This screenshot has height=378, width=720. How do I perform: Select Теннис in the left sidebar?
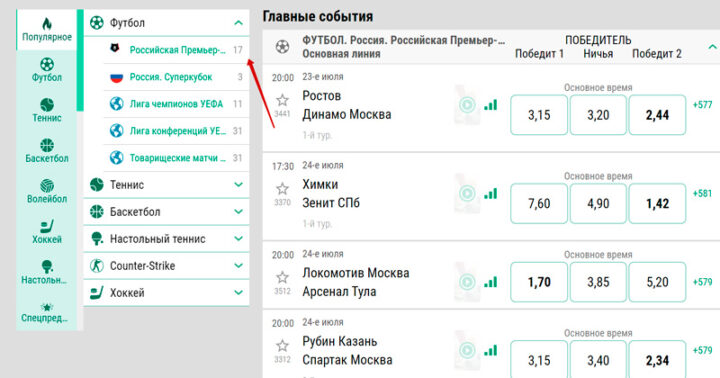46,110
